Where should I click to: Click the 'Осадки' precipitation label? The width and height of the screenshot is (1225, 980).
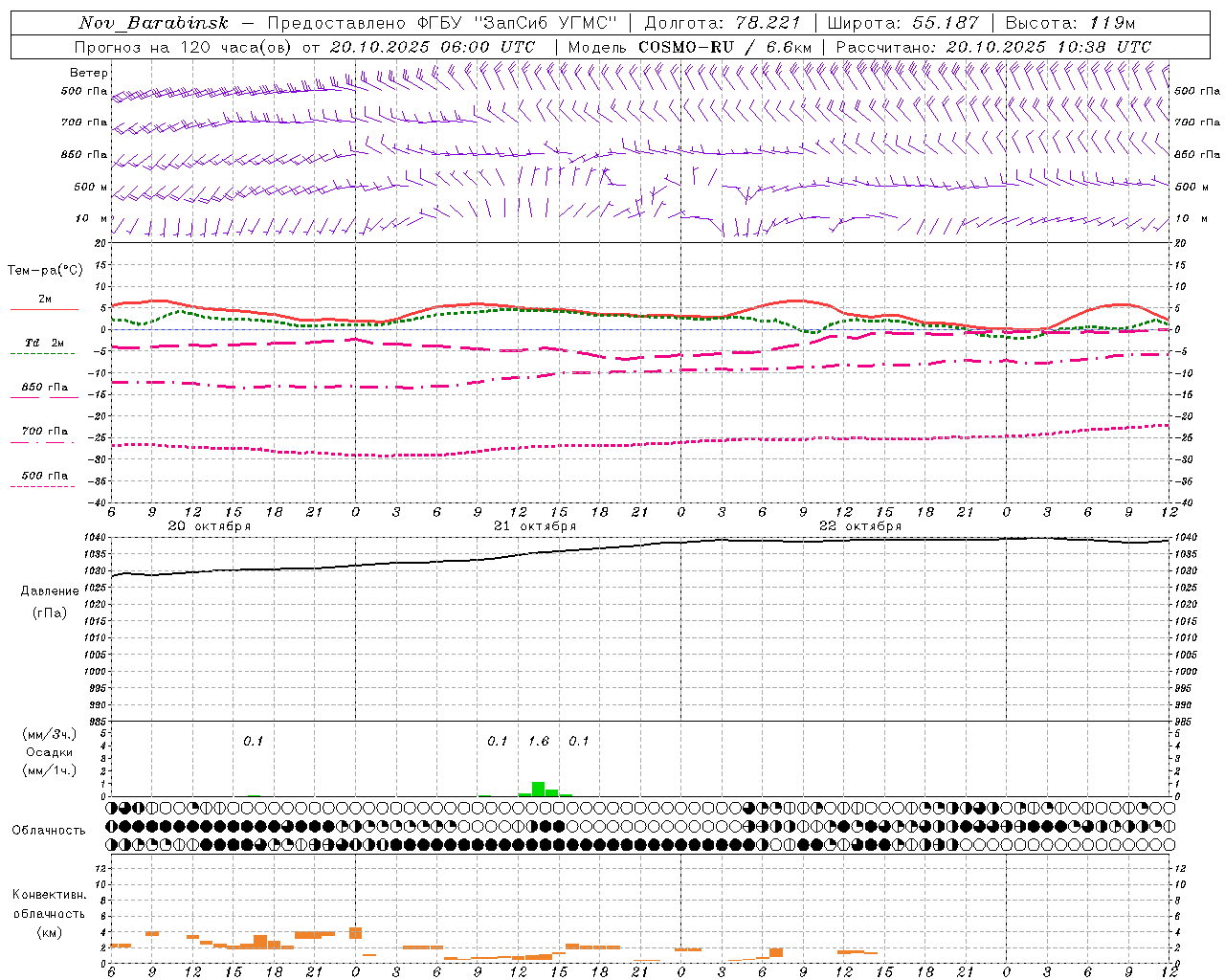50,752
